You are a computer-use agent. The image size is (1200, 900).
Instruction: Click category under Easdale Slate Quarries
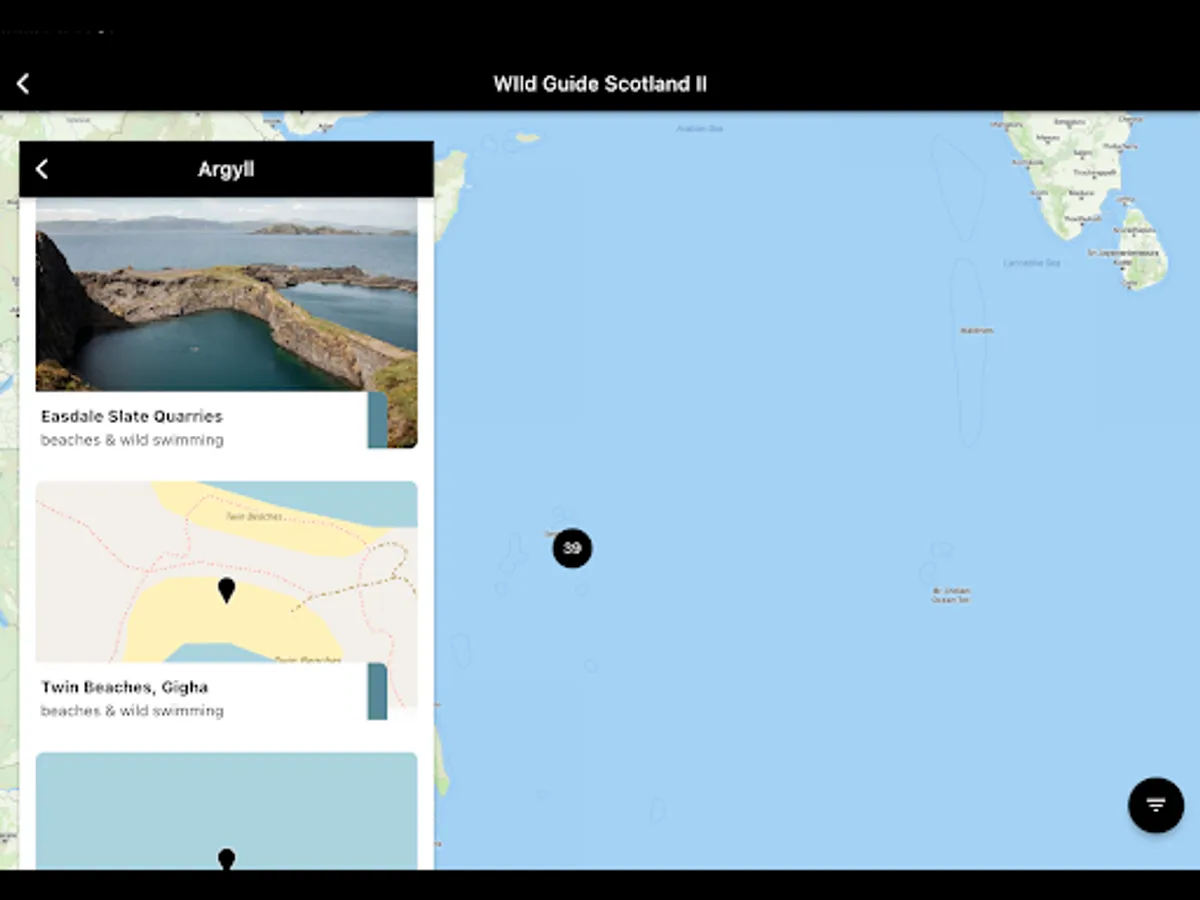click(132, 440)
